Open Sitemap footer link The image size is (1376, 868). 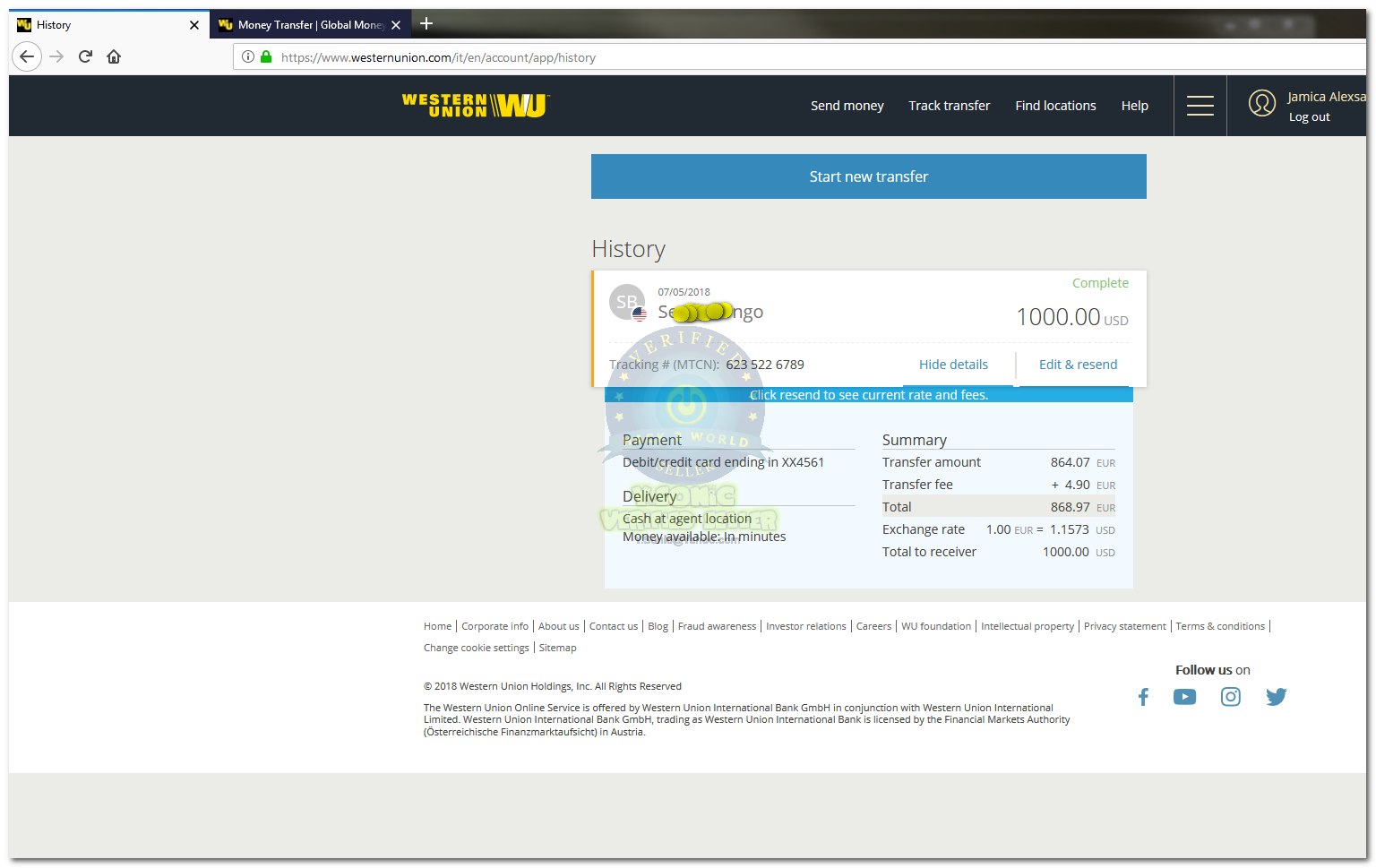coord(557,648)
